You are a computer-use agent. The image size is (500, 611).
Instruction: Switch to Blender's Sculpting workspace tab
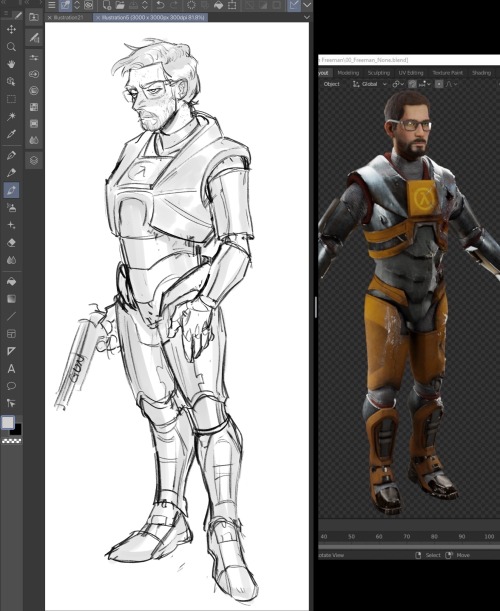[378, 73]
